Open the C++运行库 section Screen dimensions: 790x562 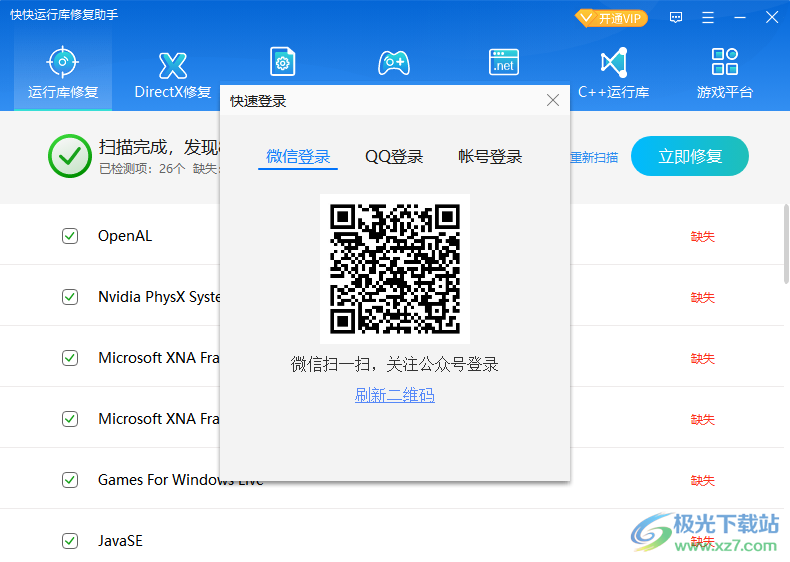pos(613,74)
